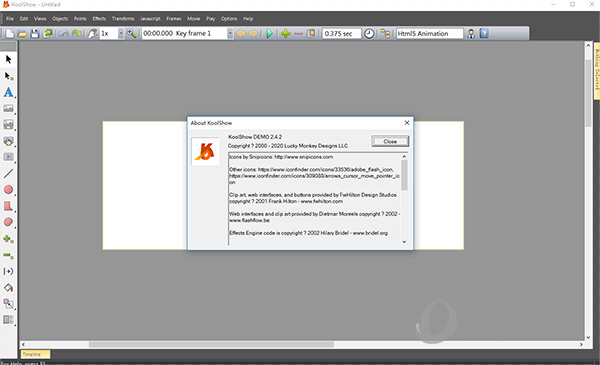Select the black arrow selection tool

(8, 59)
